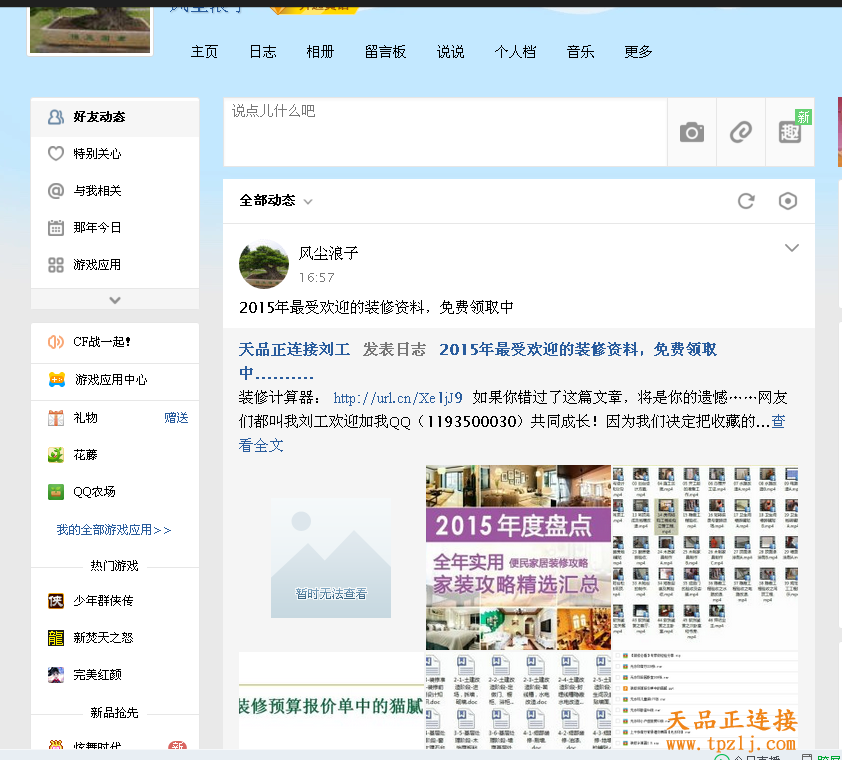Click the 新焚天之怒 game icon
Screen dimensions: 842x760
56,638
